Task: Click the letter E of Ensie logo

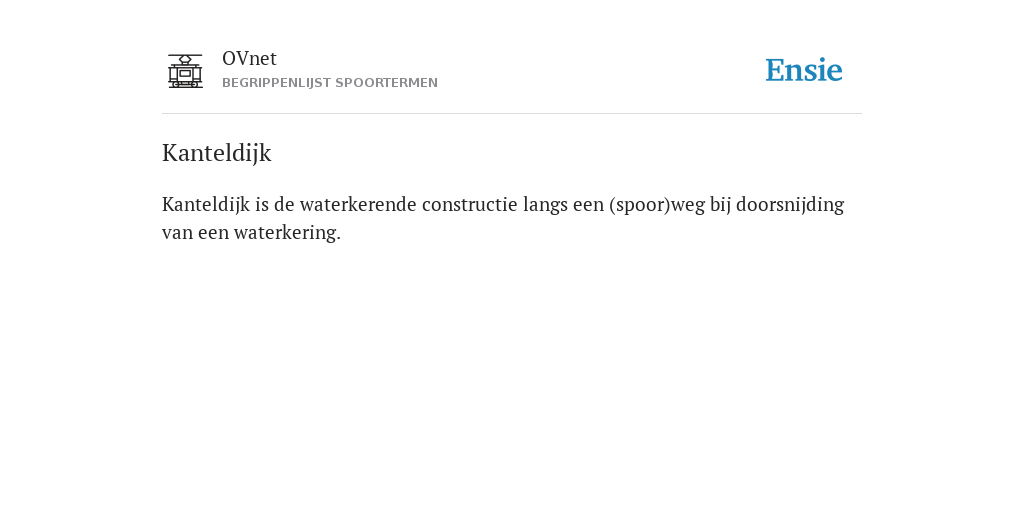Action: point(775,71)
